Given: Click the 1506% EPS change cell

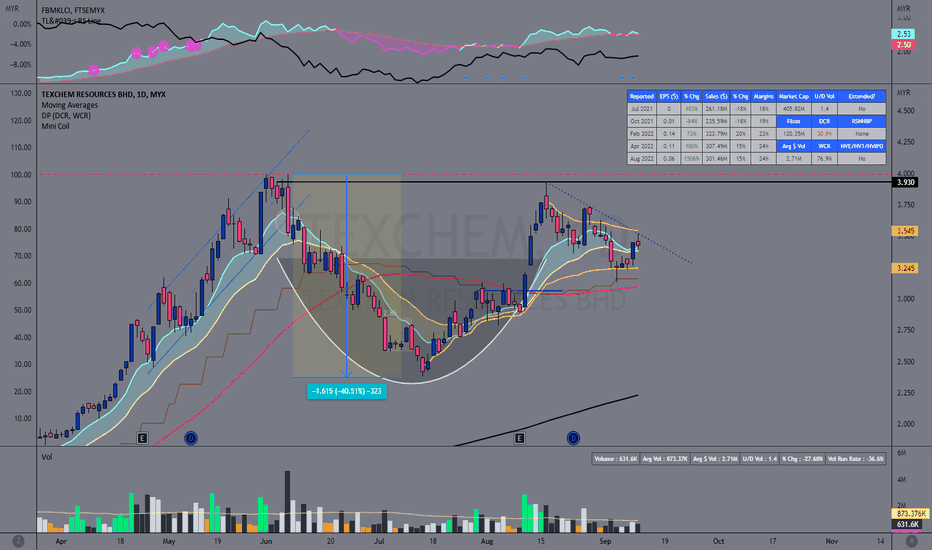Looking at the screenshot, I should pyautogui.click(x=691, y=159).
